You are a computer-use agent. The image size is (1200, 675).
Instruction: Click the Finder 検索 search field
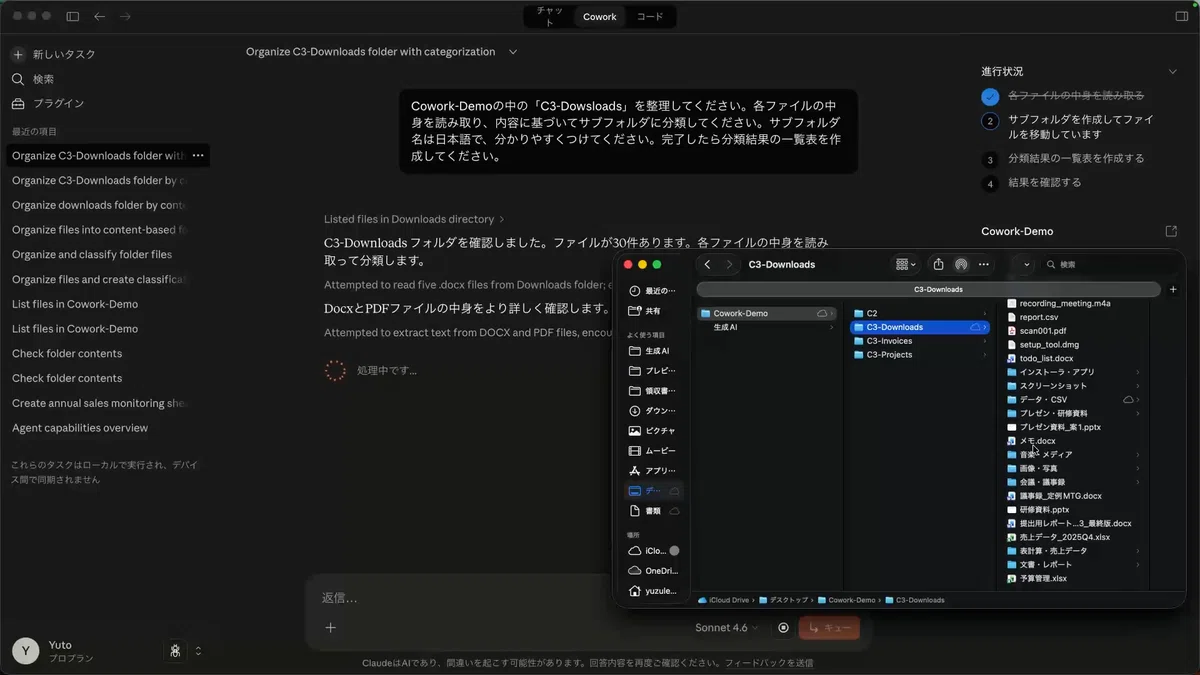tap(1108, 265)
